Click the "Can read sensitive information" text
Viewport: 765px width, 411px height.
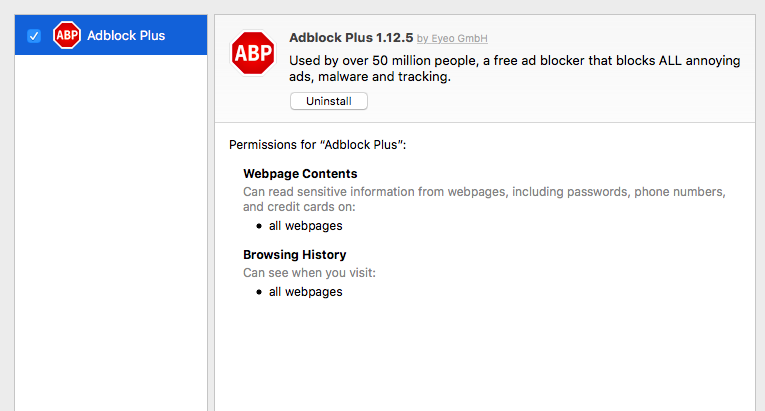click(x=483, y=191)
